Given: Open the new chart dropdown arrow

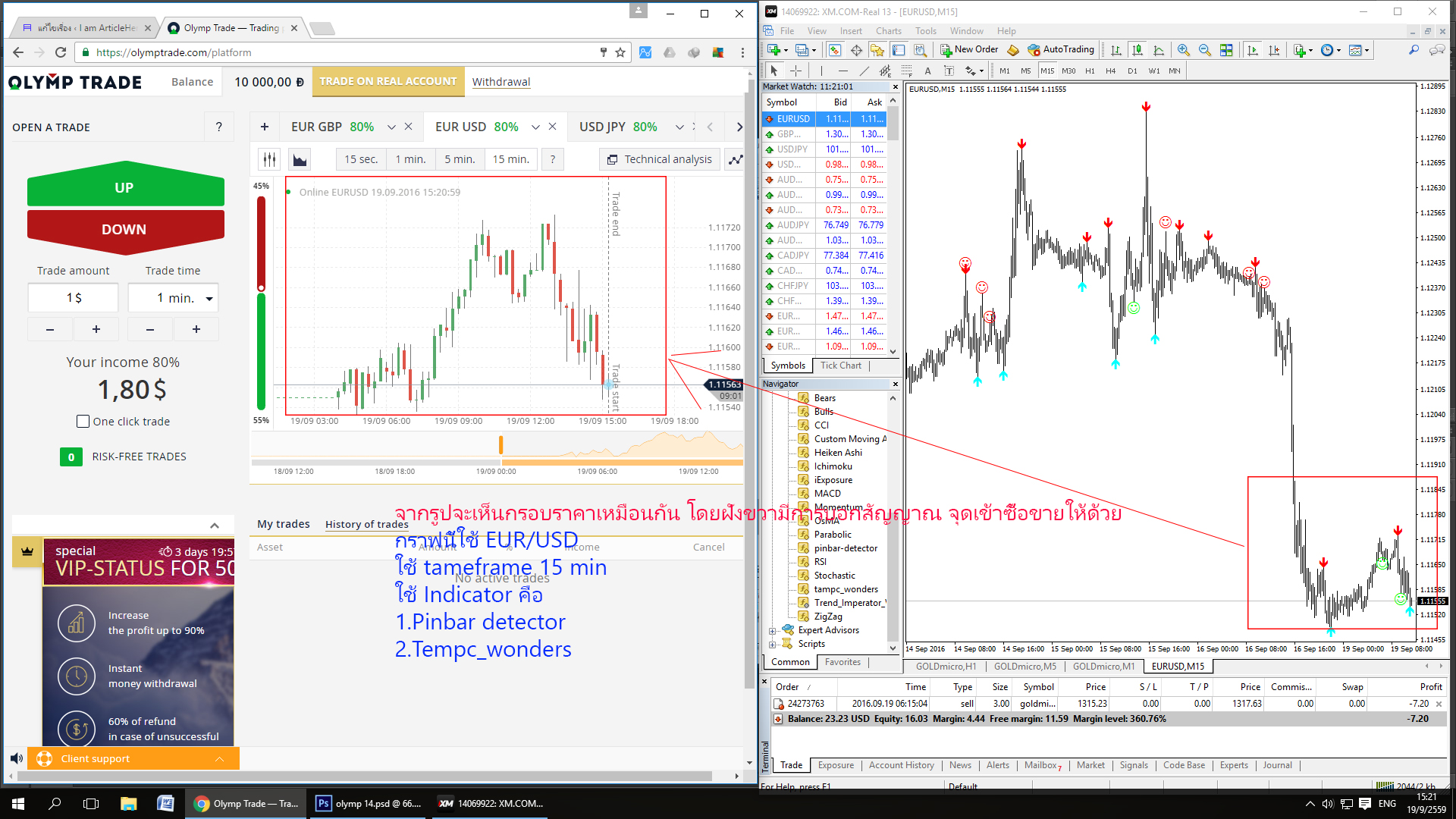Looking at the screenshot, I should [x=786, y=51].
